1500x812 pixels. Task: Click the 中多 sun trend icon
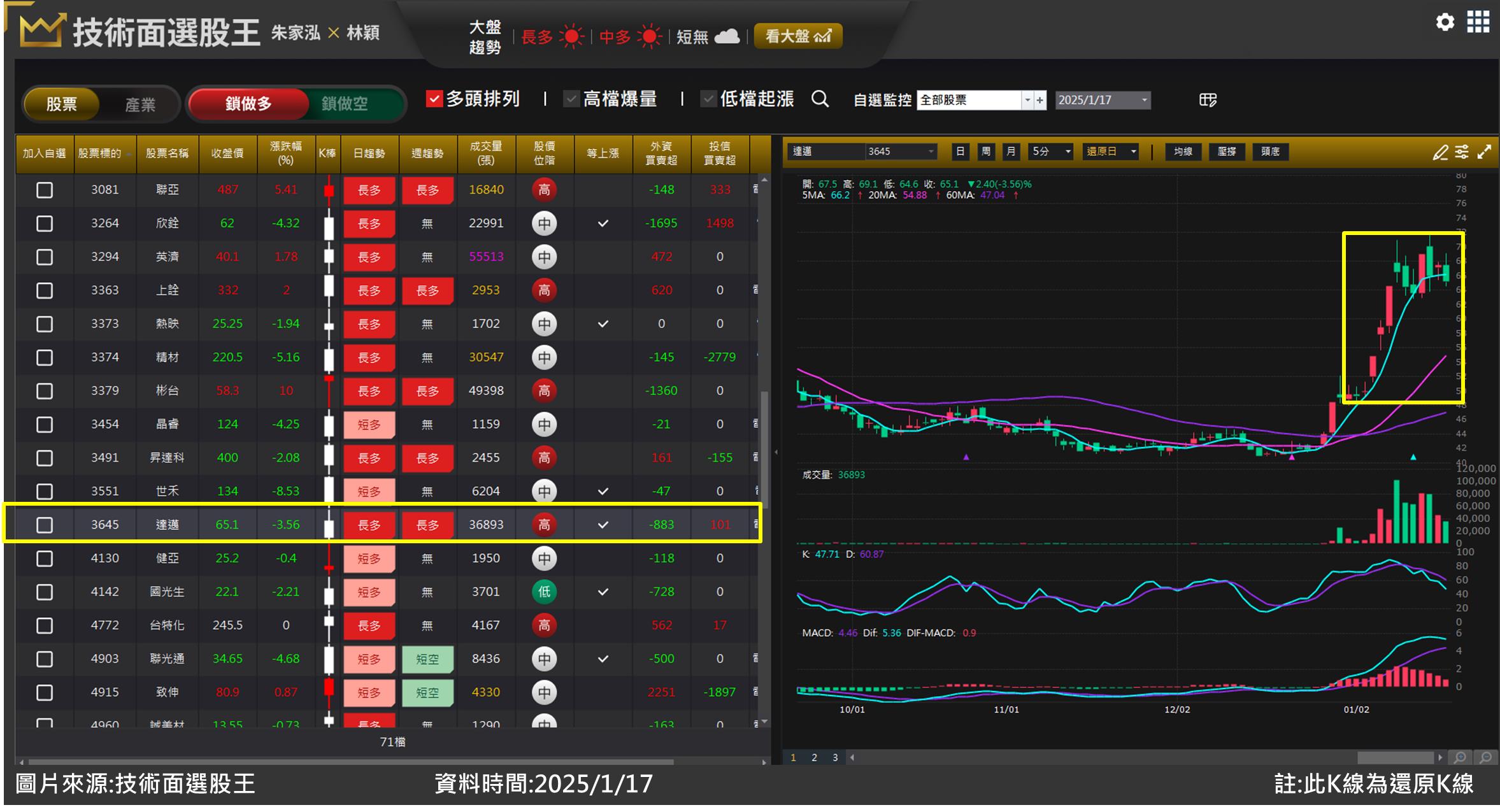click(649, 36)
